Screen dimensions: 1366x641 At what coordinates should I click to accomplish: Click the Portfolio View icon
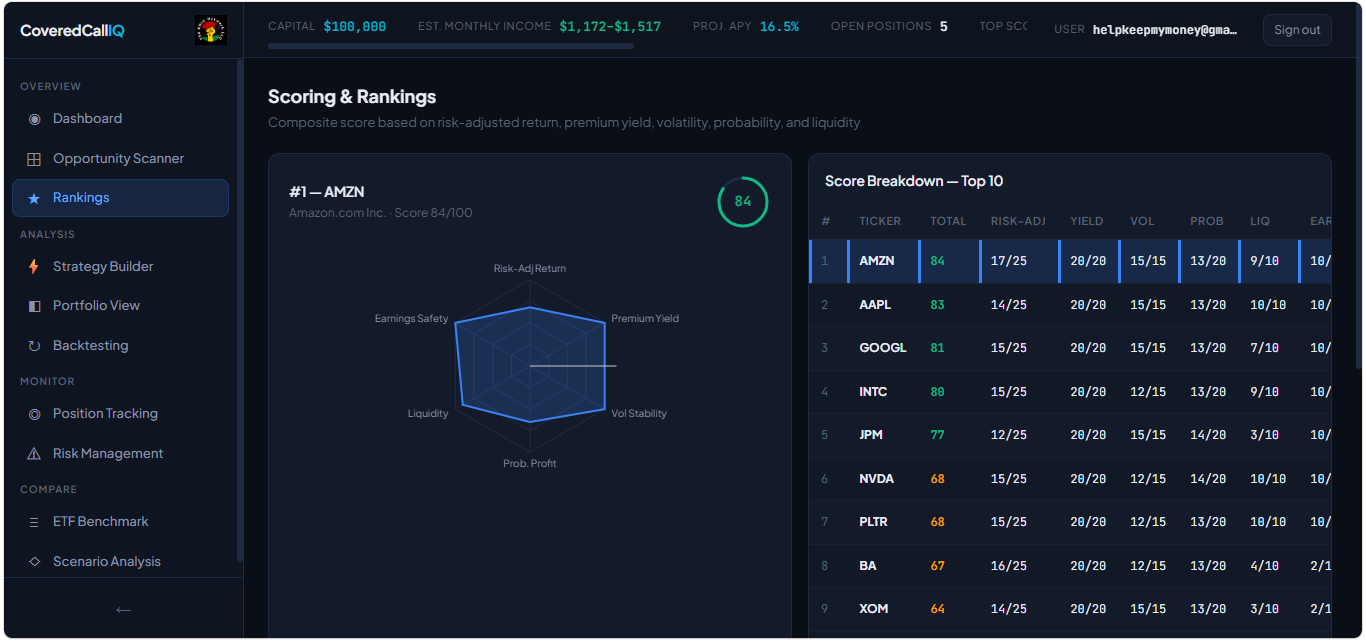(34, 306)
